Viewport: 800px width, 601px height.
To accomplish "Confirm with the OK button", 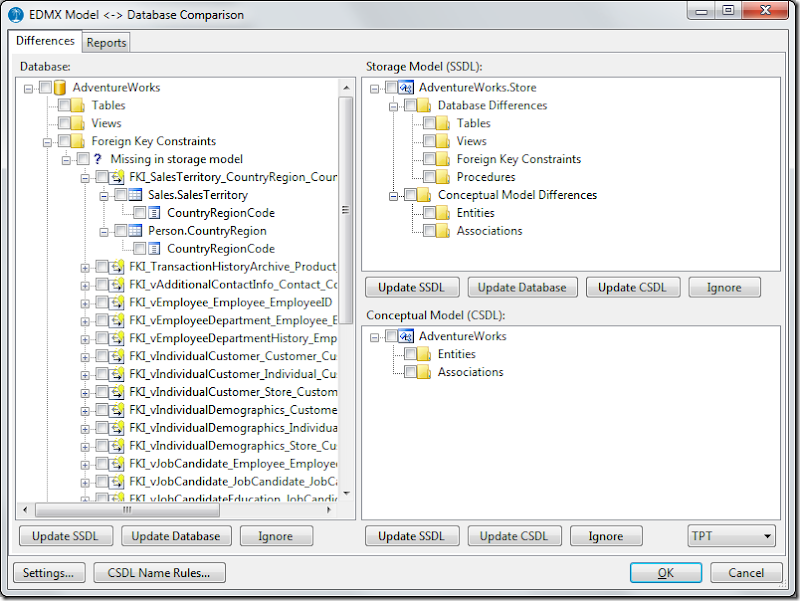I will (665, 573).
